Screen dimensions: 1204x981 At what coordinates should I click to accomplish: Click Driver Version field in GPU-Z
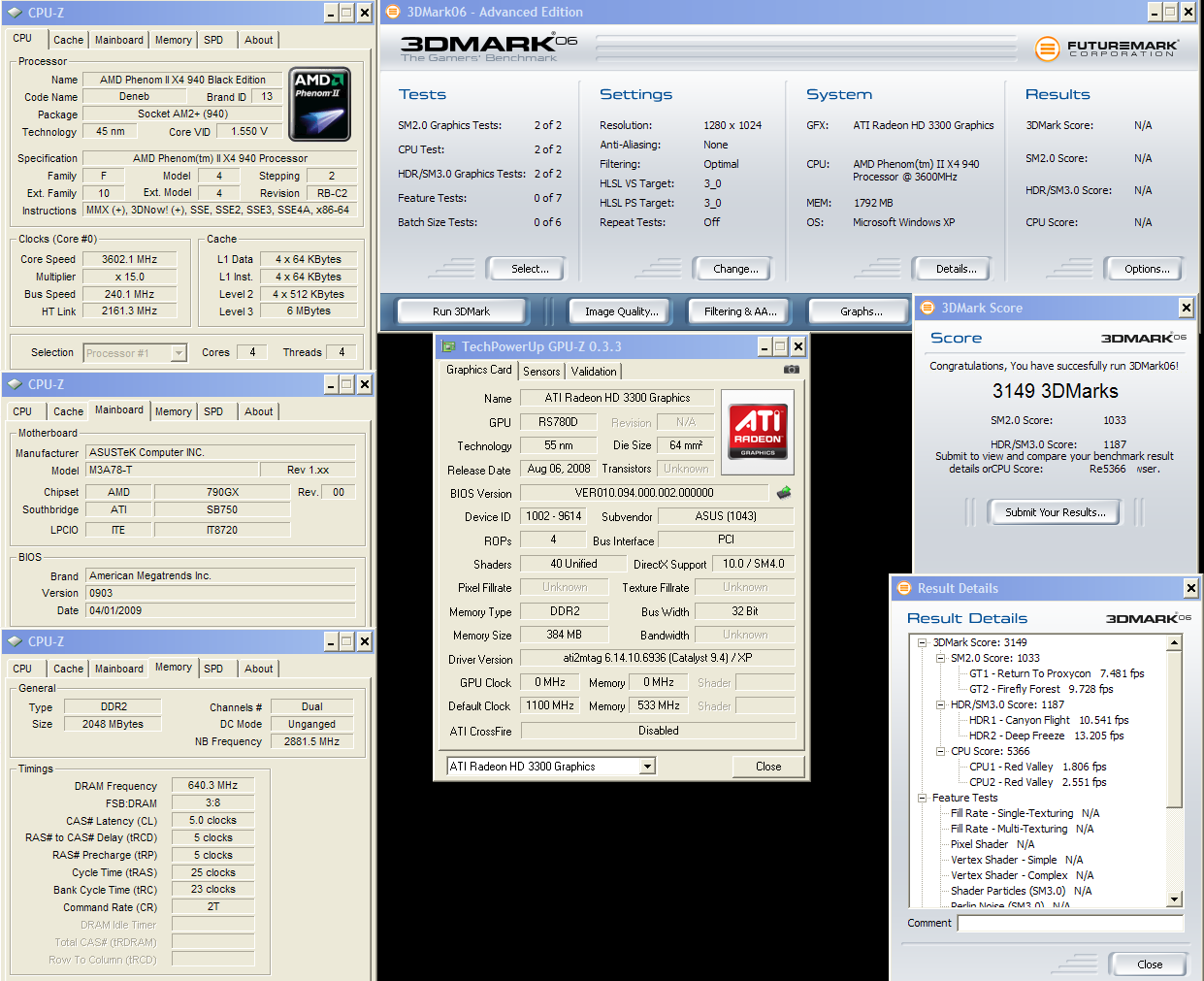[658, 658]
